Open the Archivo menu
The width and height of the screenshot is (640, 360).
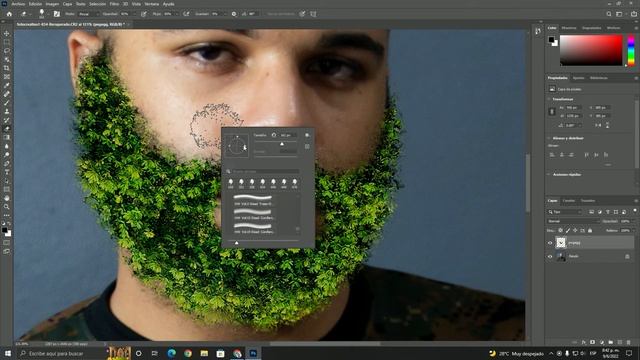[18, 4]
